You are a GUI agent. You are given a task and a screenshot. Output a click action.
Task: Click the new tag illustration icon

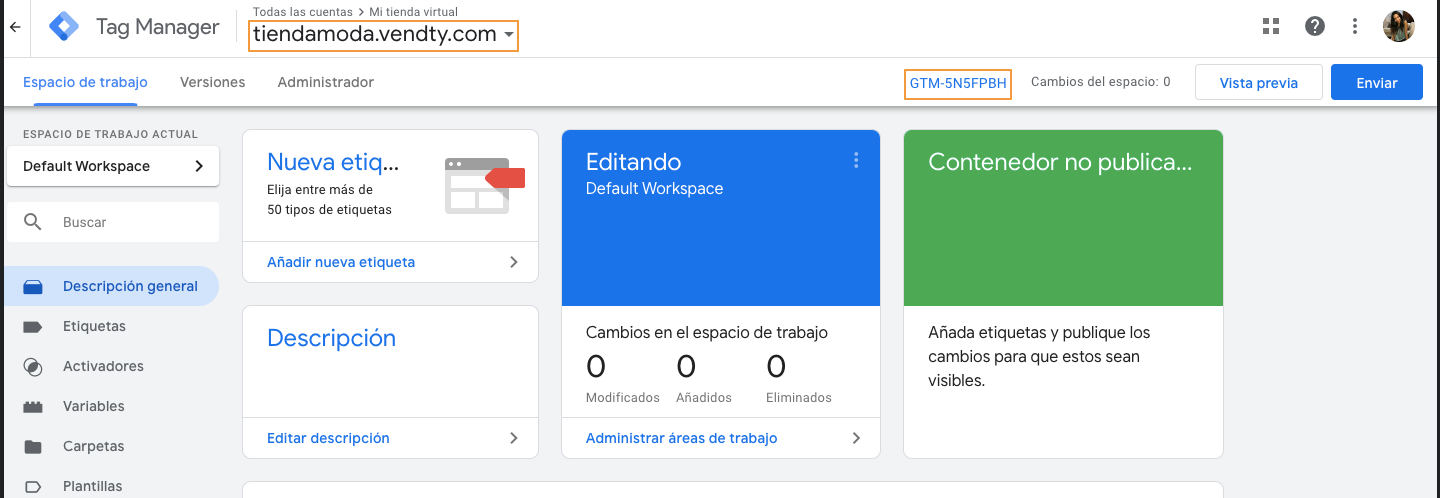[x=485, y=185]
